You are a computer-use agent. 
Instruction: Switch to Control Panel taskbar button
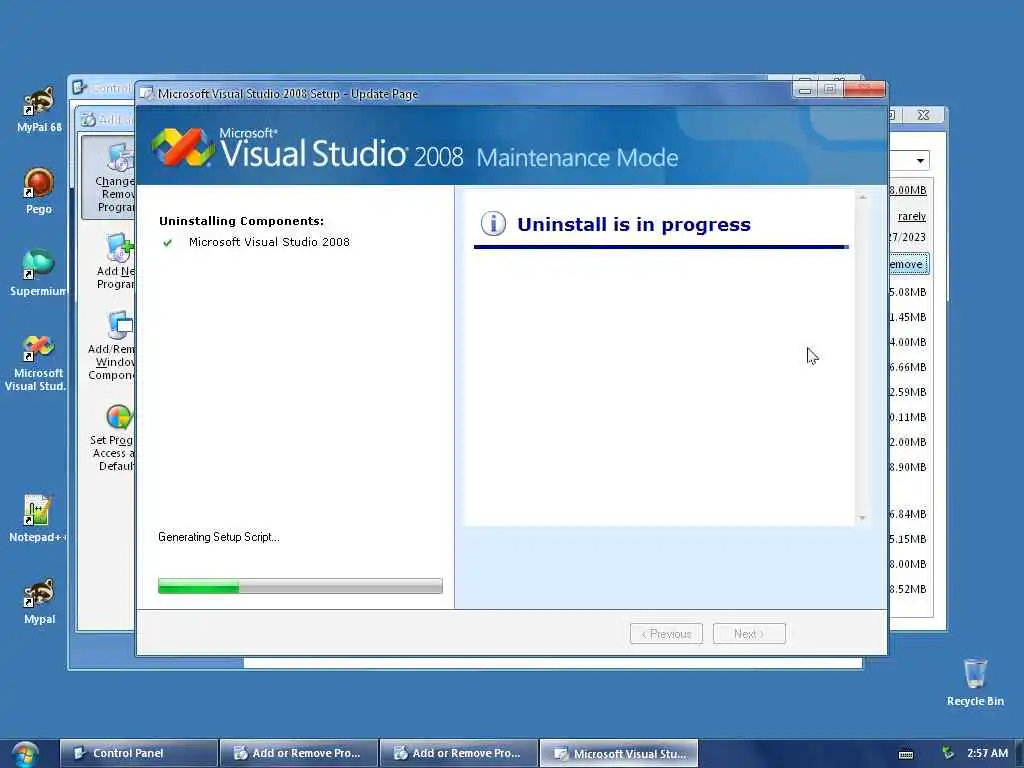click(138, 753)
